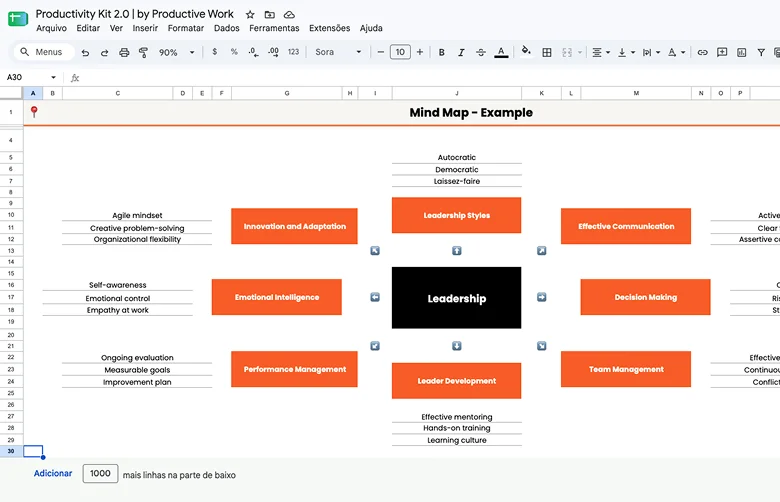Decrease font size with minus button

(x=381, y=52)
